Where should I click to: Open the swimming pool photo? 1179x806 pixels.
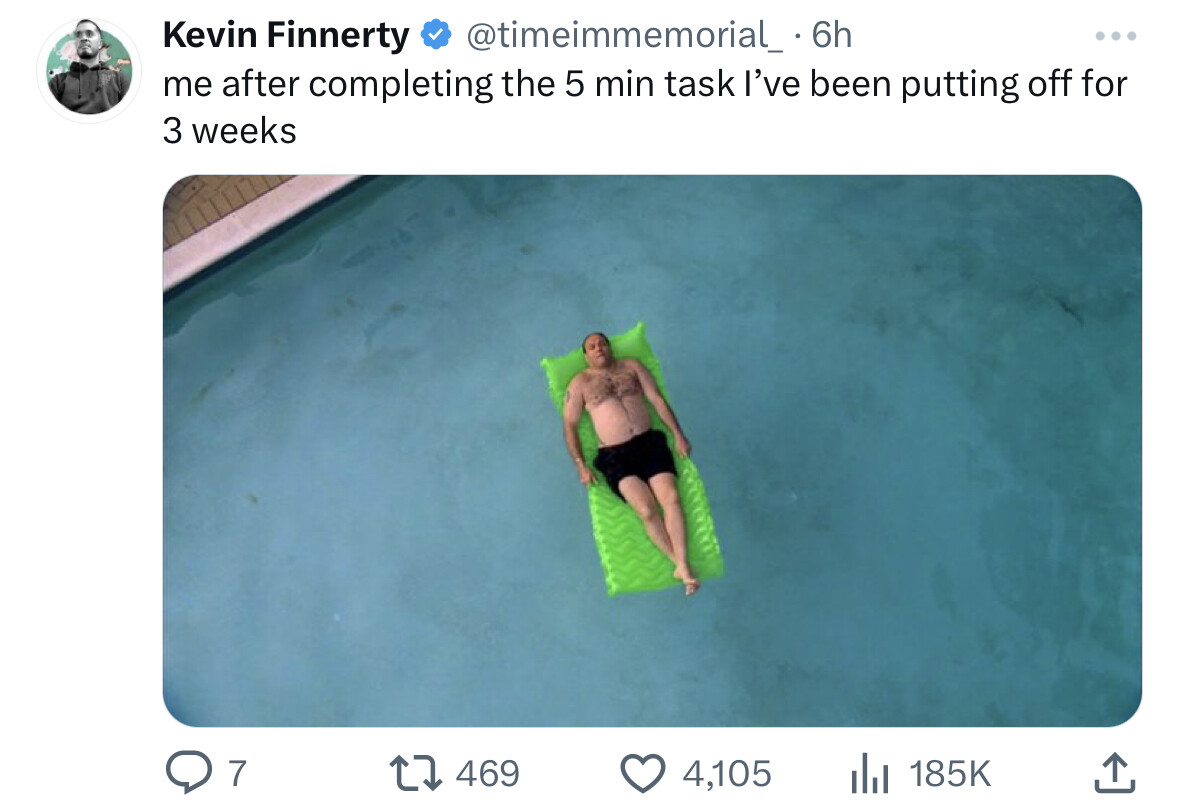pos(652,450)
